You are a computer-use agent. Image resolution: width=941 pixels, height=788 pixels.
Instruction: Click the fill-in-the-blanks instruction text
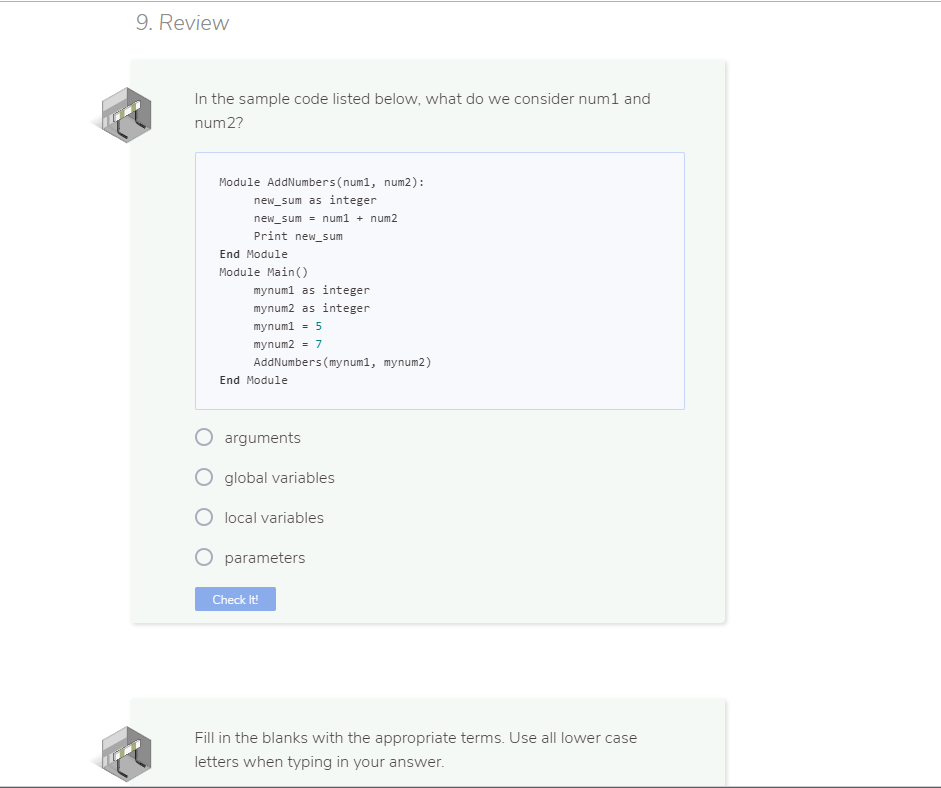click(415, 749)
